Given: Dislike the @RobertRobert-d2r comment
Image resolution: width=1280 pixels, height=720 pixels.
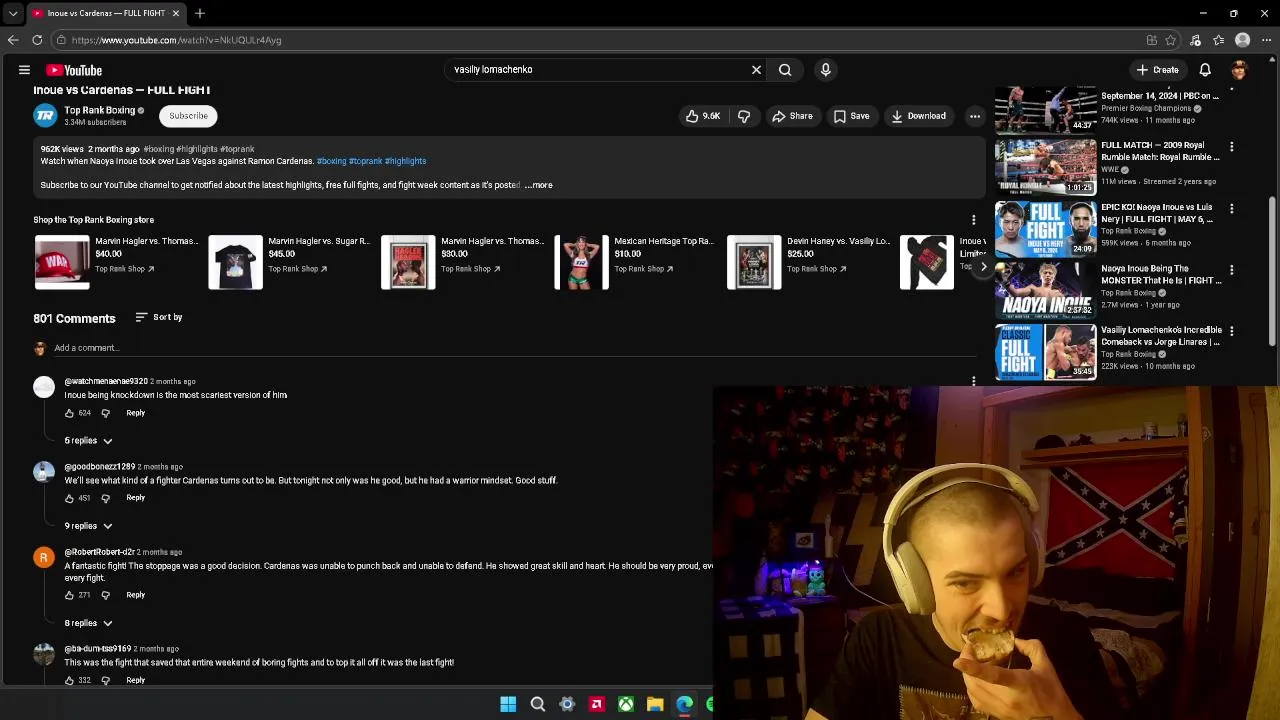Looking at the screenshot, I should pyautogui.click(x=105, y=595).
